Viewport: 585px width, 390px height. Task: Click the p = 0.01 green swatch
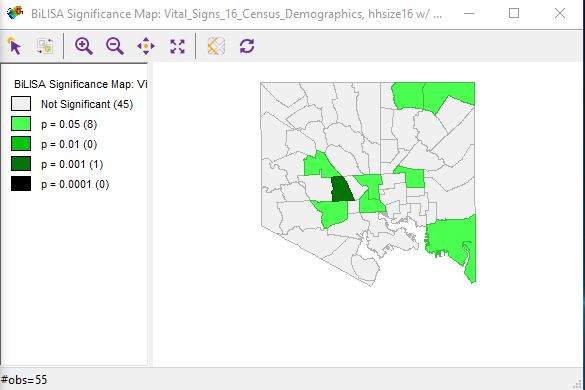pyautogui.click(x=21, y=144)
